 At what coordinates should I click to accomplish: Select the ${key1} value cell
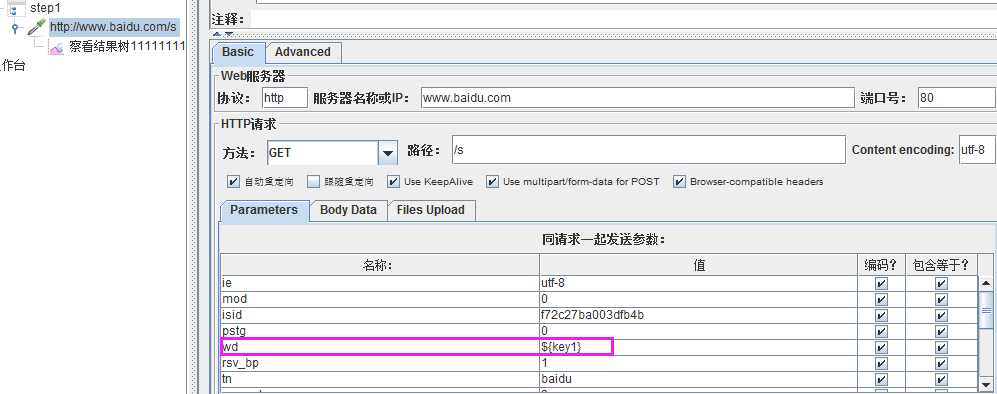coord(699,348)
